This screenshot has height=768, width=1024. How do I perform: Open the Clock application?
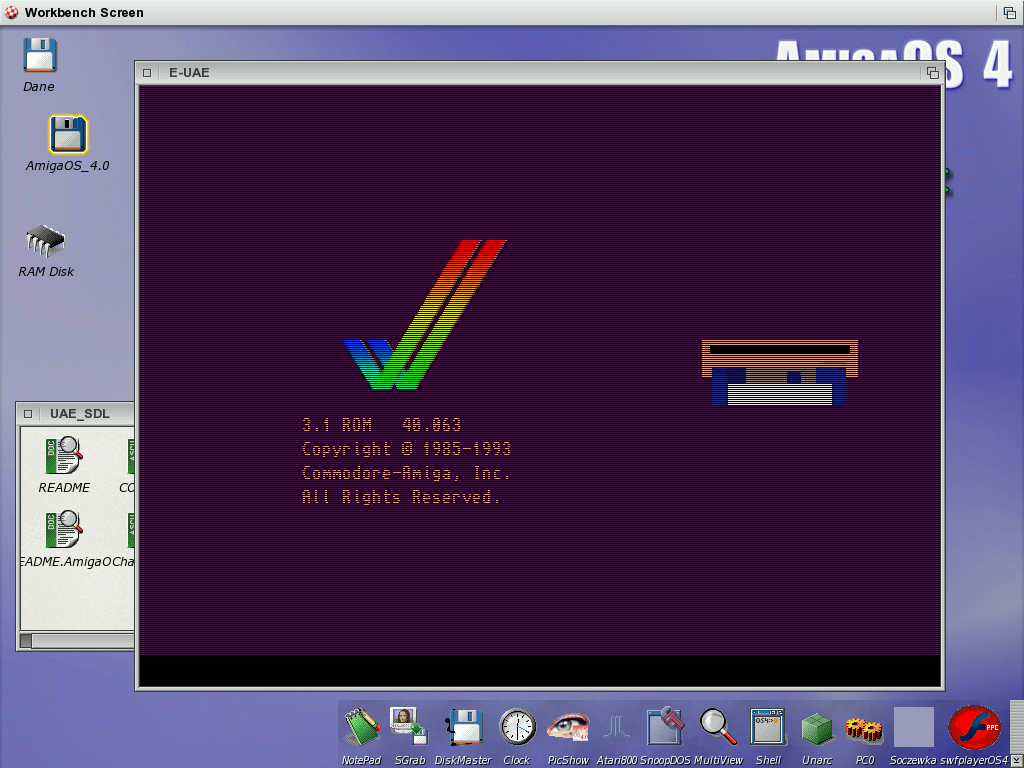click(517, 727)
